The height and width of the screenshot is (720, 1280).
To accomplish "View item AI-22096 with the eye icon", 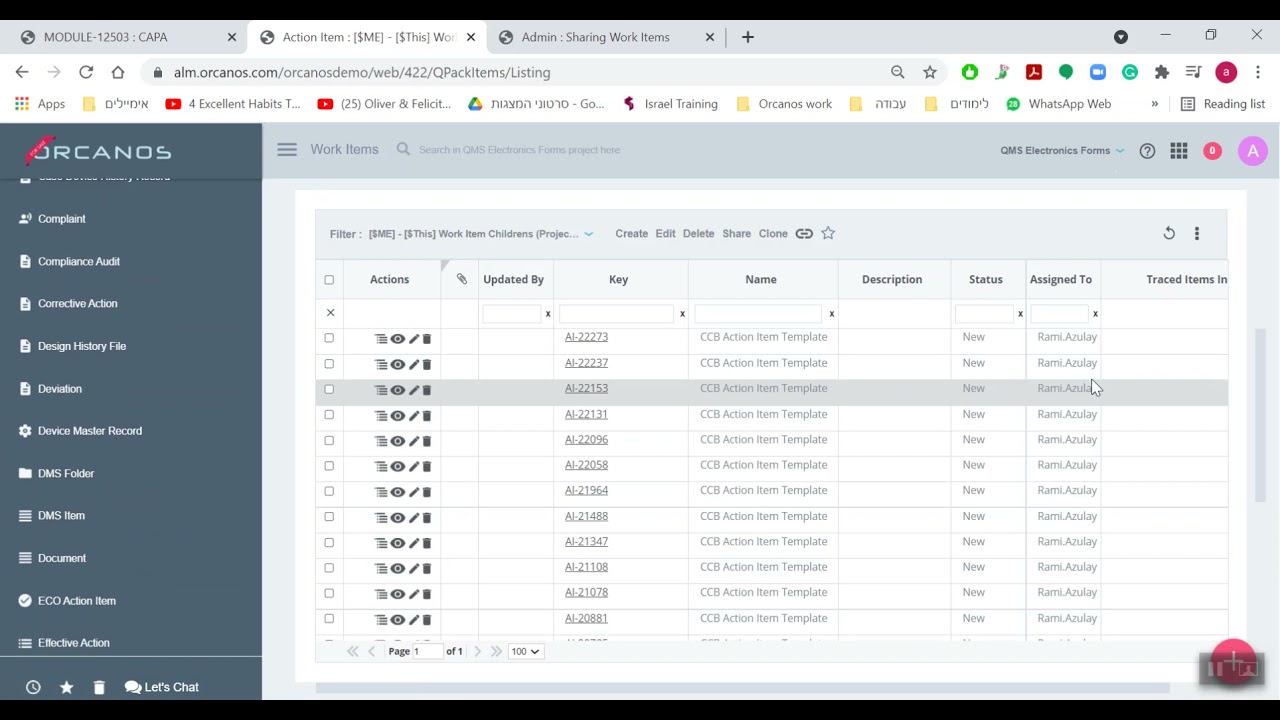I will pyautogui.click(x=397, y=441).
